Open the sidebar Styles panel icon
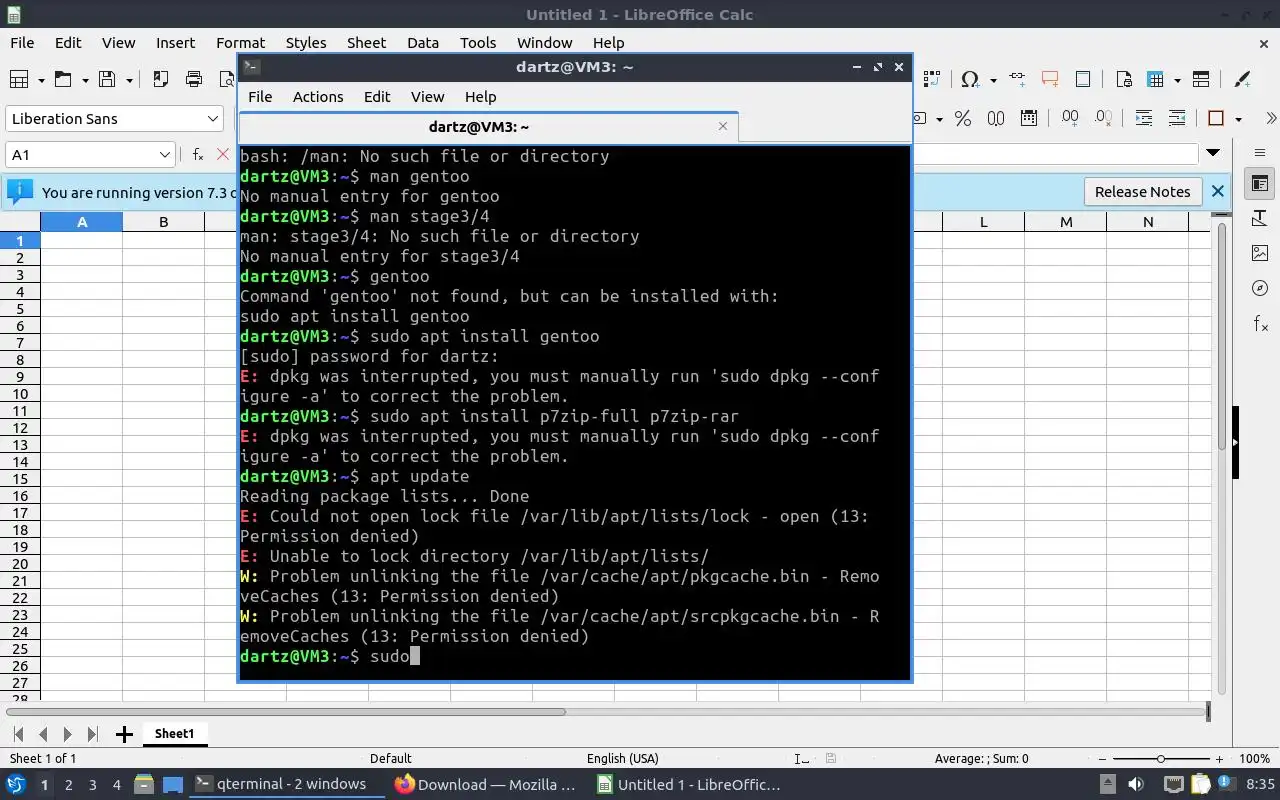1280x800 pixels. [1260, 218]
